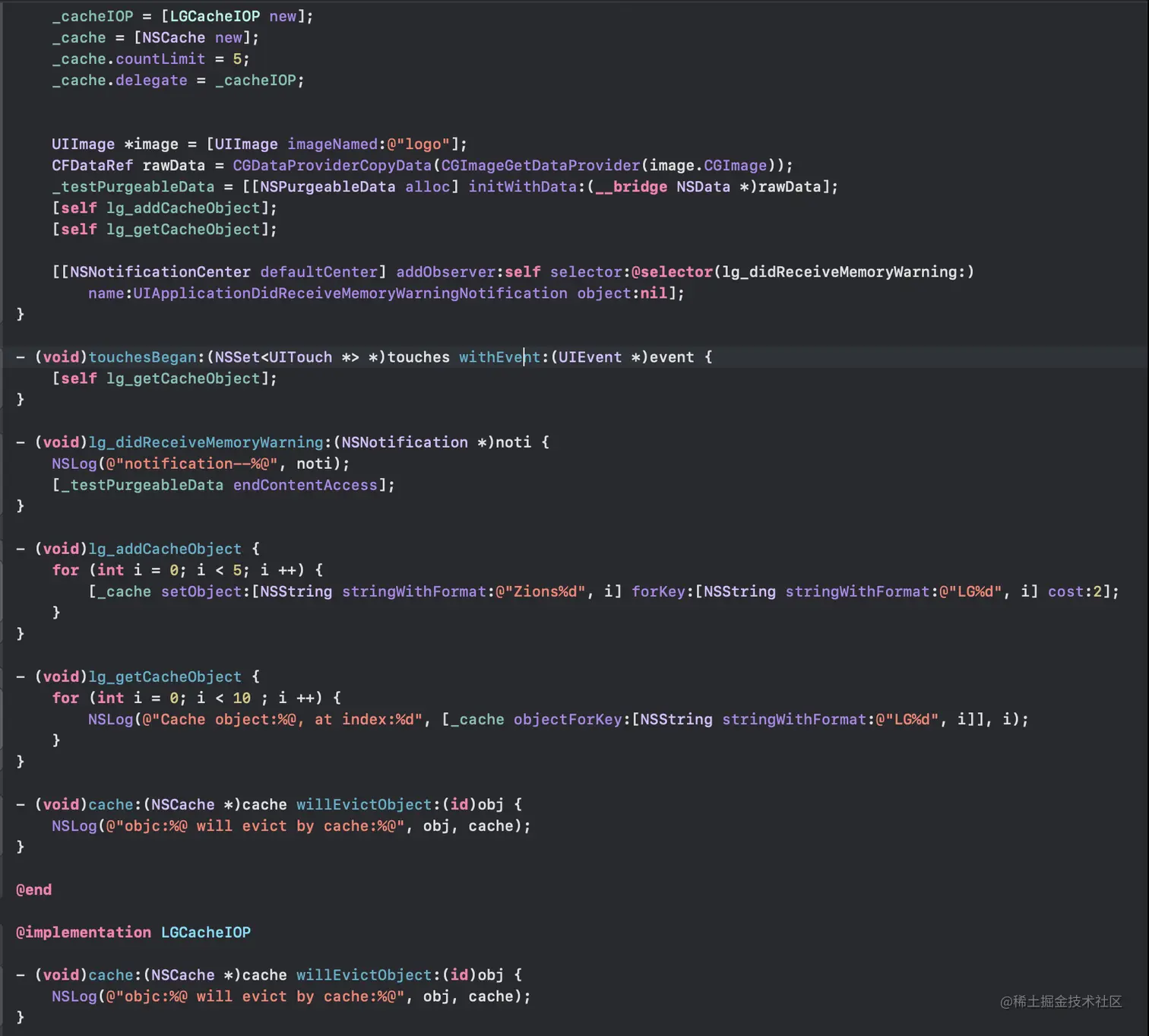Click the touchesBegan method name

(x=143, y=356)
